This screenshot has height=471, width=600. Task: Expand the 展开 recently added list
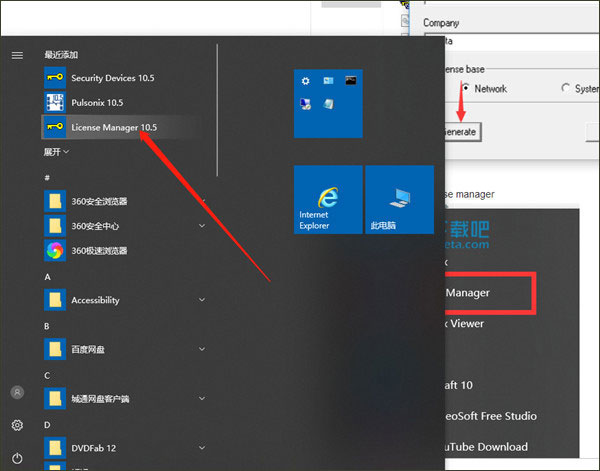56,152
